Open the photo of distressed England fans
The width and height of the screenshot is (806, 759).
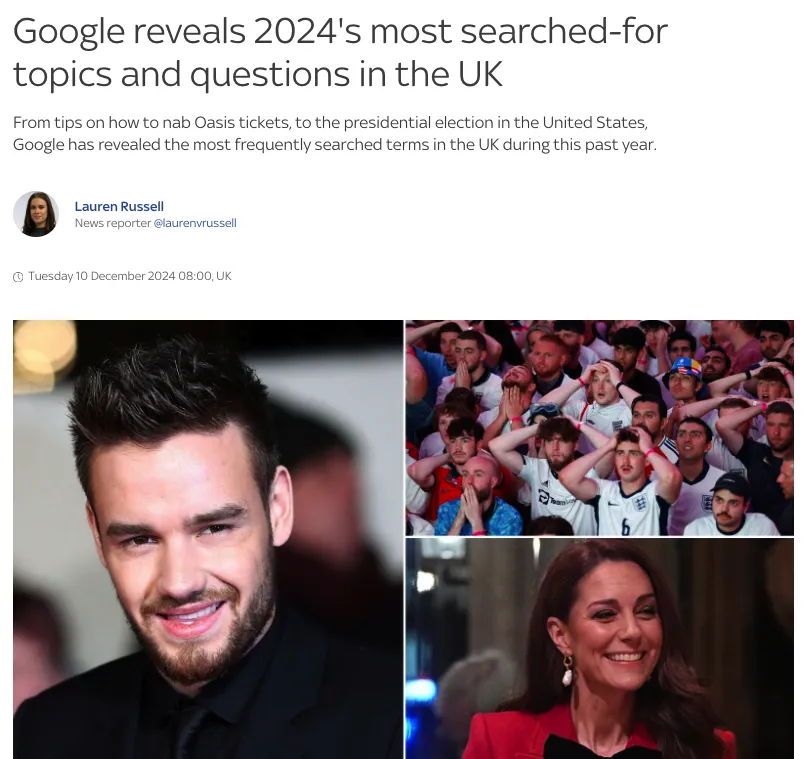(x=599, y=428)
